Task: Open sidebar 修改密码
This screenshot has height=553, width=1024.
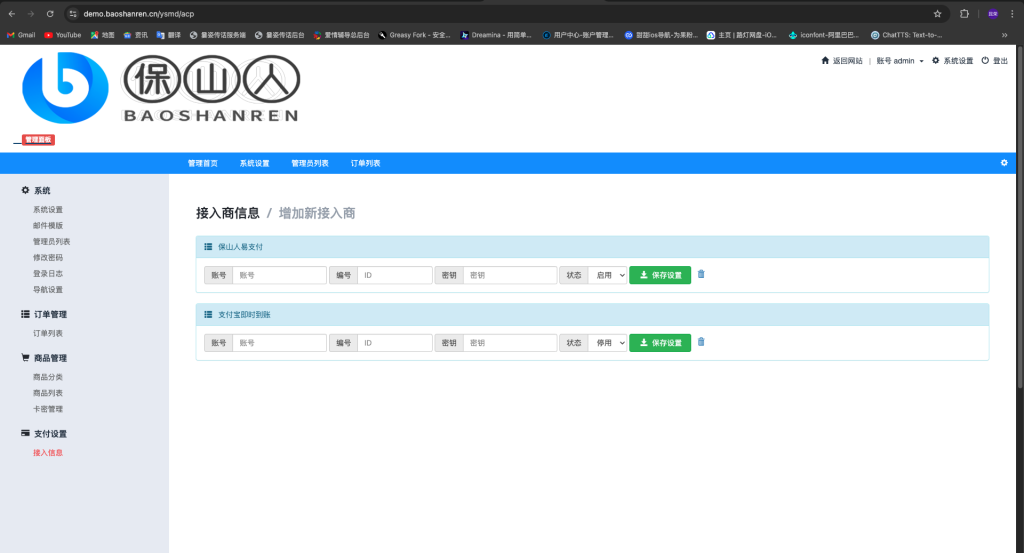Action: (48, 257)
